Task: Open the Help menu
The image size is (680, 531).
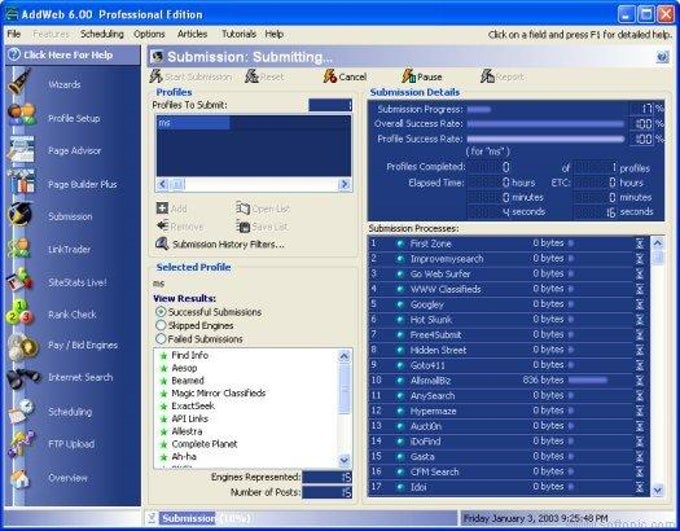Action: (x=274, y=34)
